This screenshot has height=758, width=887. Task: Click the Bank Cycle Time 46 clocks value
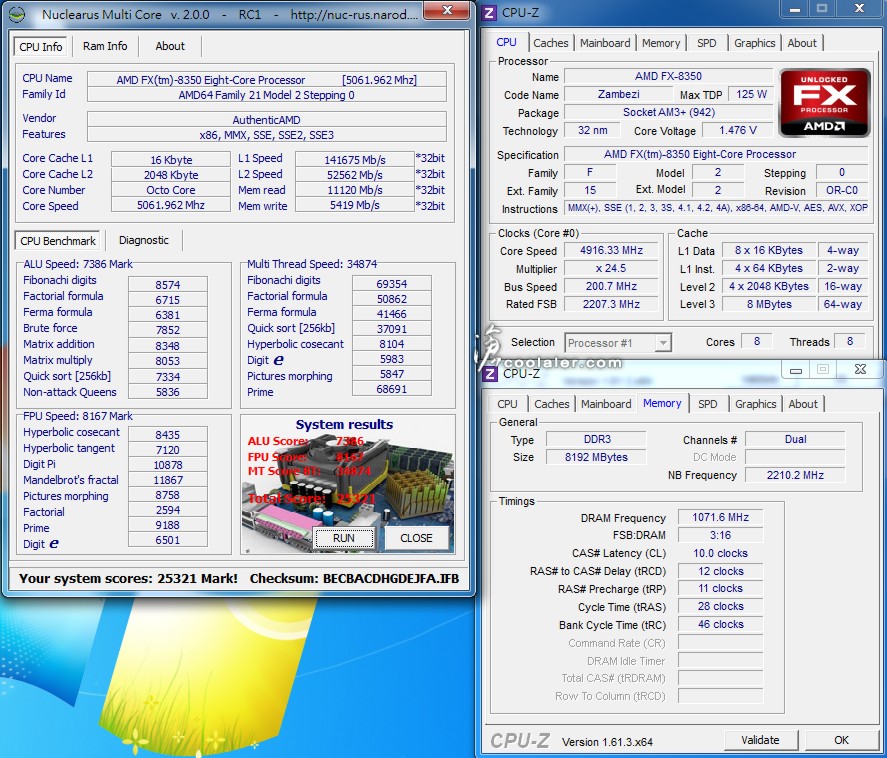tap(720, 625)
